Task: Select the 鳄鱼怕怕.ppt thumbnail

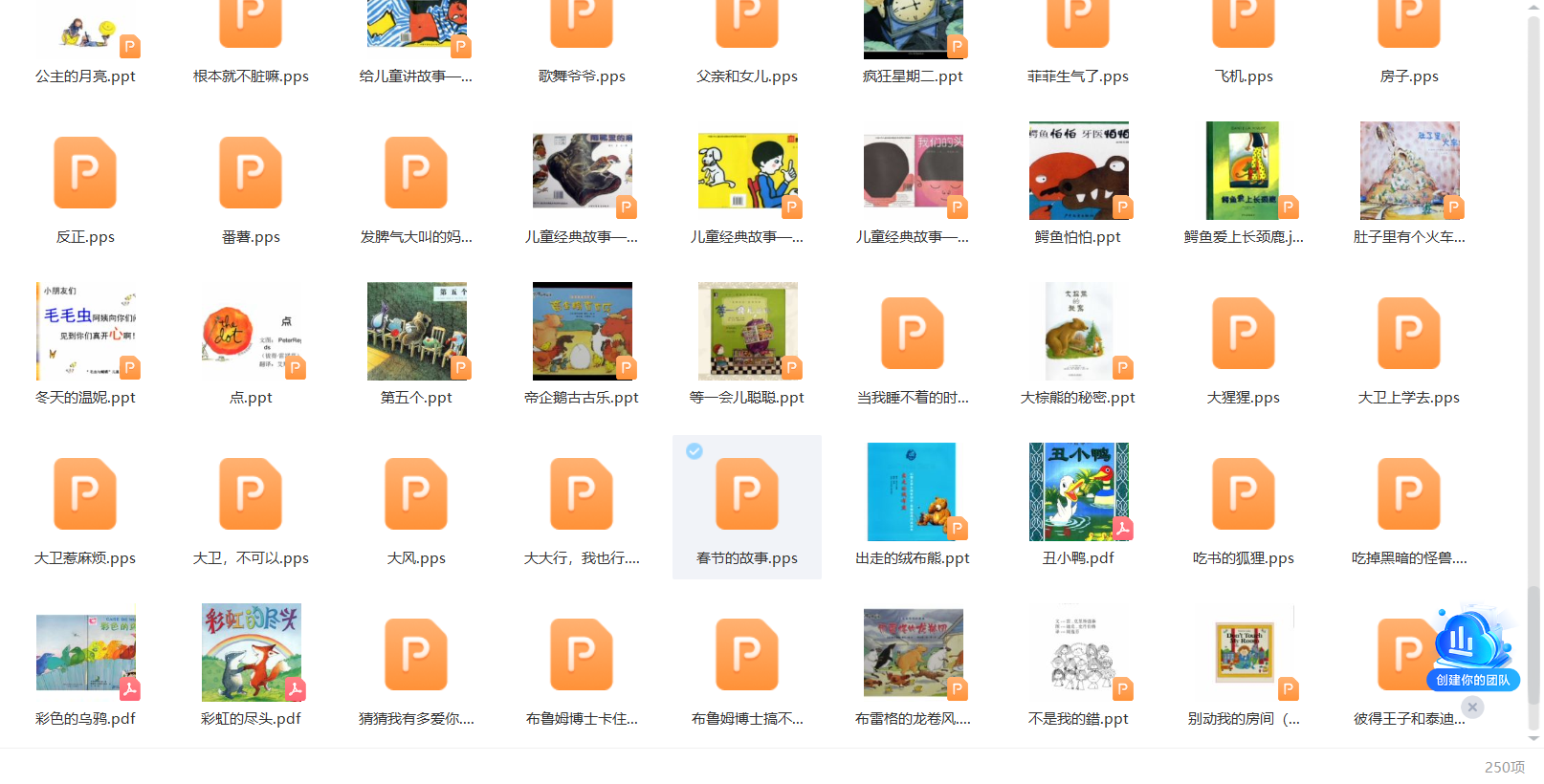Action: coord(1078,171)
